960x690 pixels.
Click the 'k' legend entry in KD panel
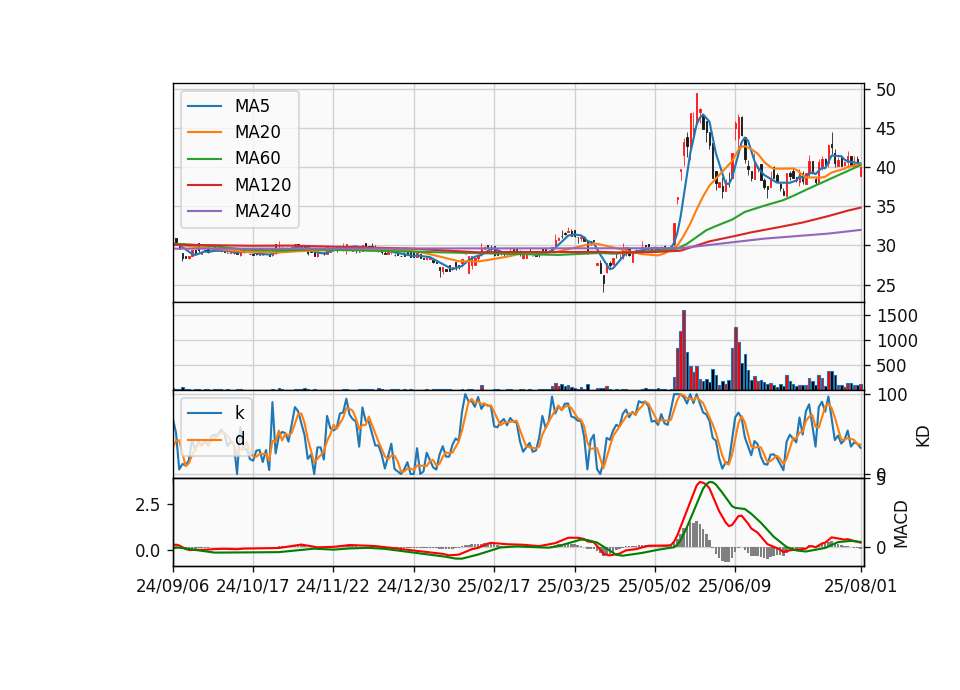tap(239, 413)
